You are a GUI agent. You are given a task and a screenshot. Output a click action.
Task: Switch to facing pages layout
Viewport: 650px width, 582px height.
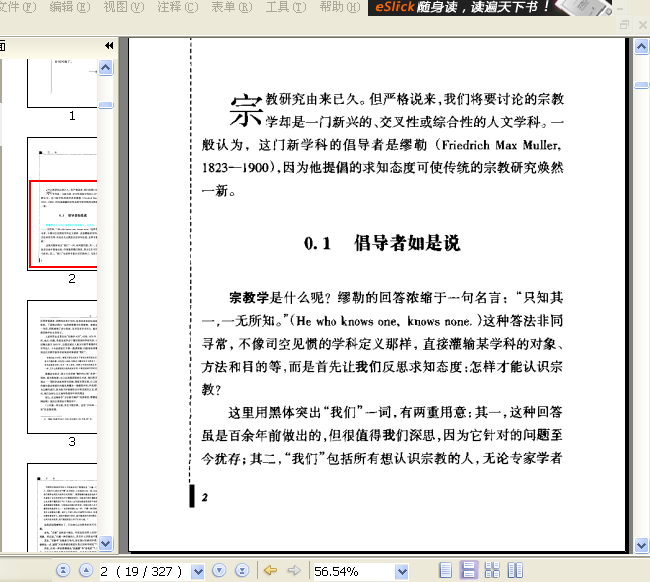(x=515, y=570)
